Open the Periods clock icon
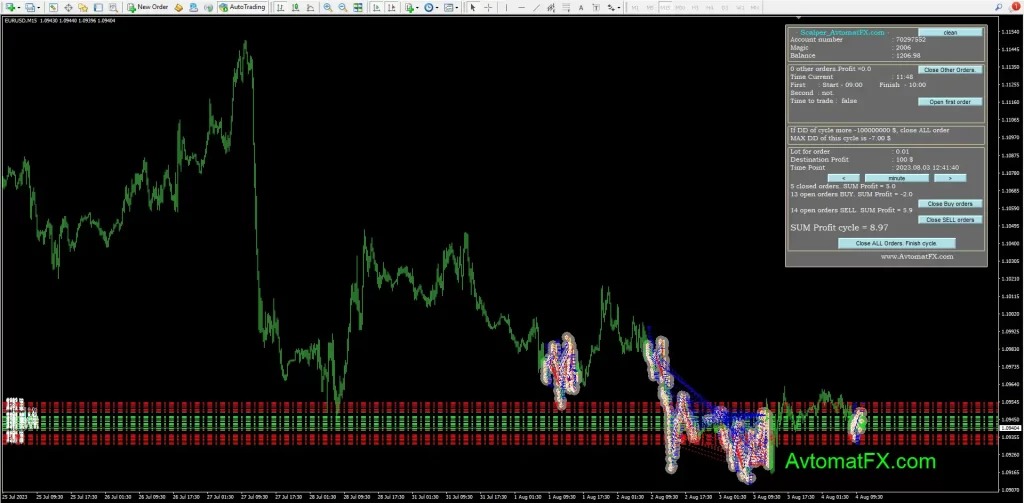 428,7
